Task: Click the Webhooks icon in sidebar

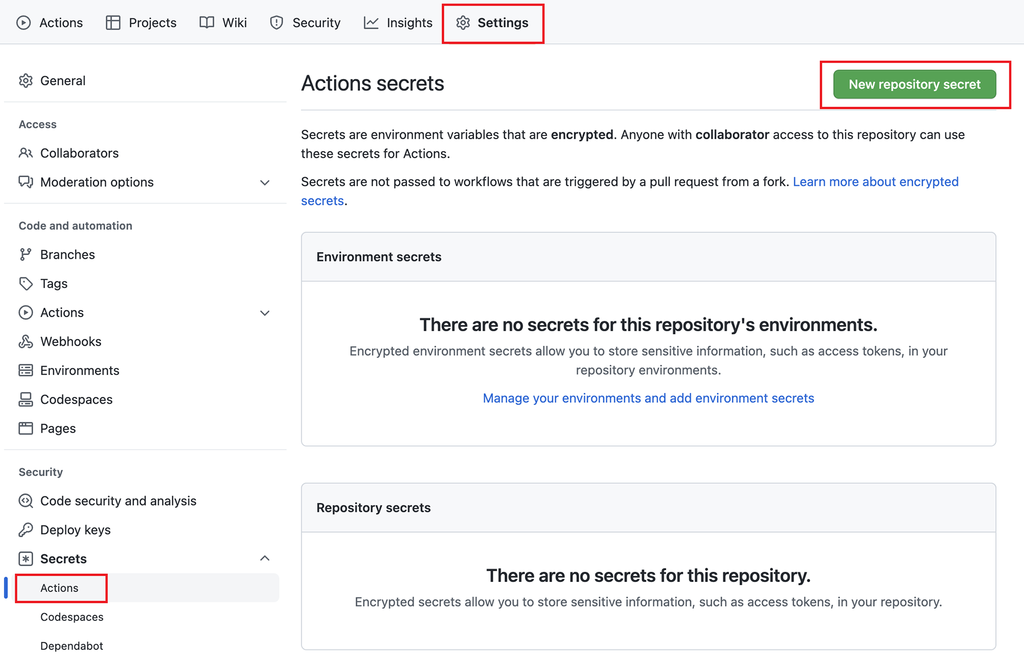Action: (x=26, y=341)
